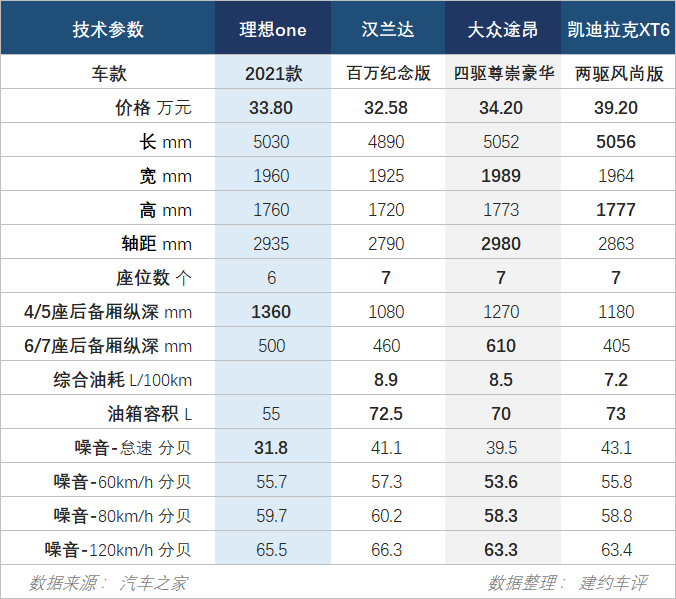Select the 凯迪拉克XT6 column header
The image size is (676, 599).
pyautogui.click(x=618, y=30)
